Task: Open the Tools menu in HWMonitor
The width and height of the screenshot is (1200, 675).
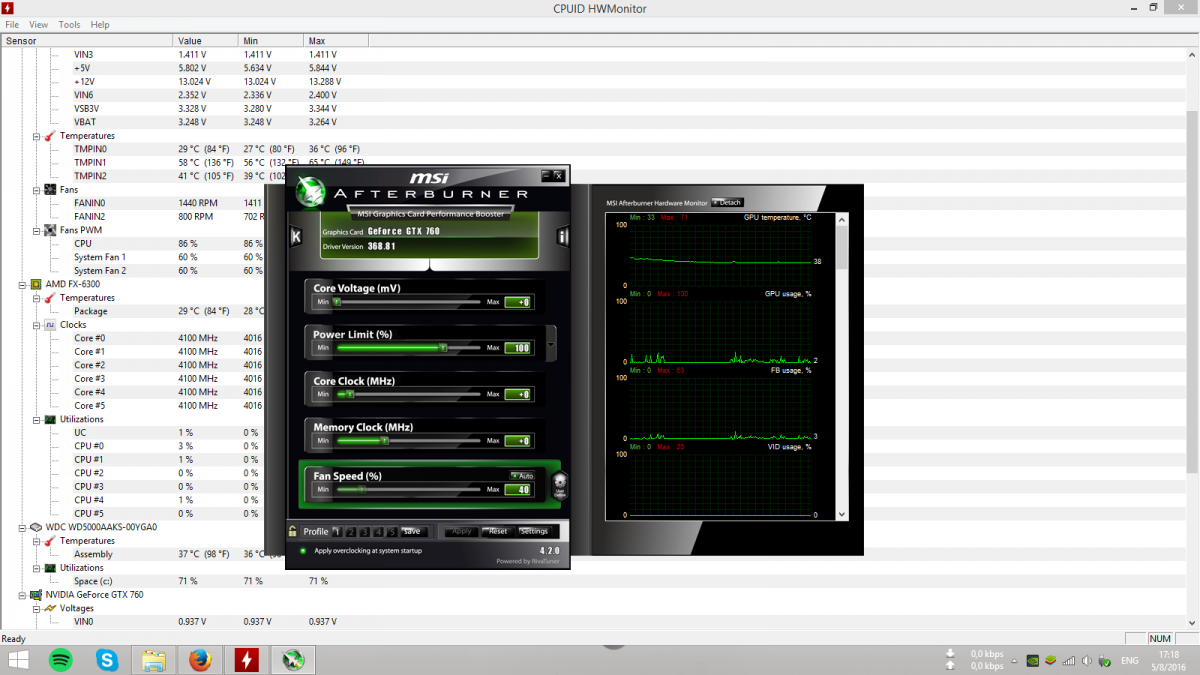Action: coord(70,24)
